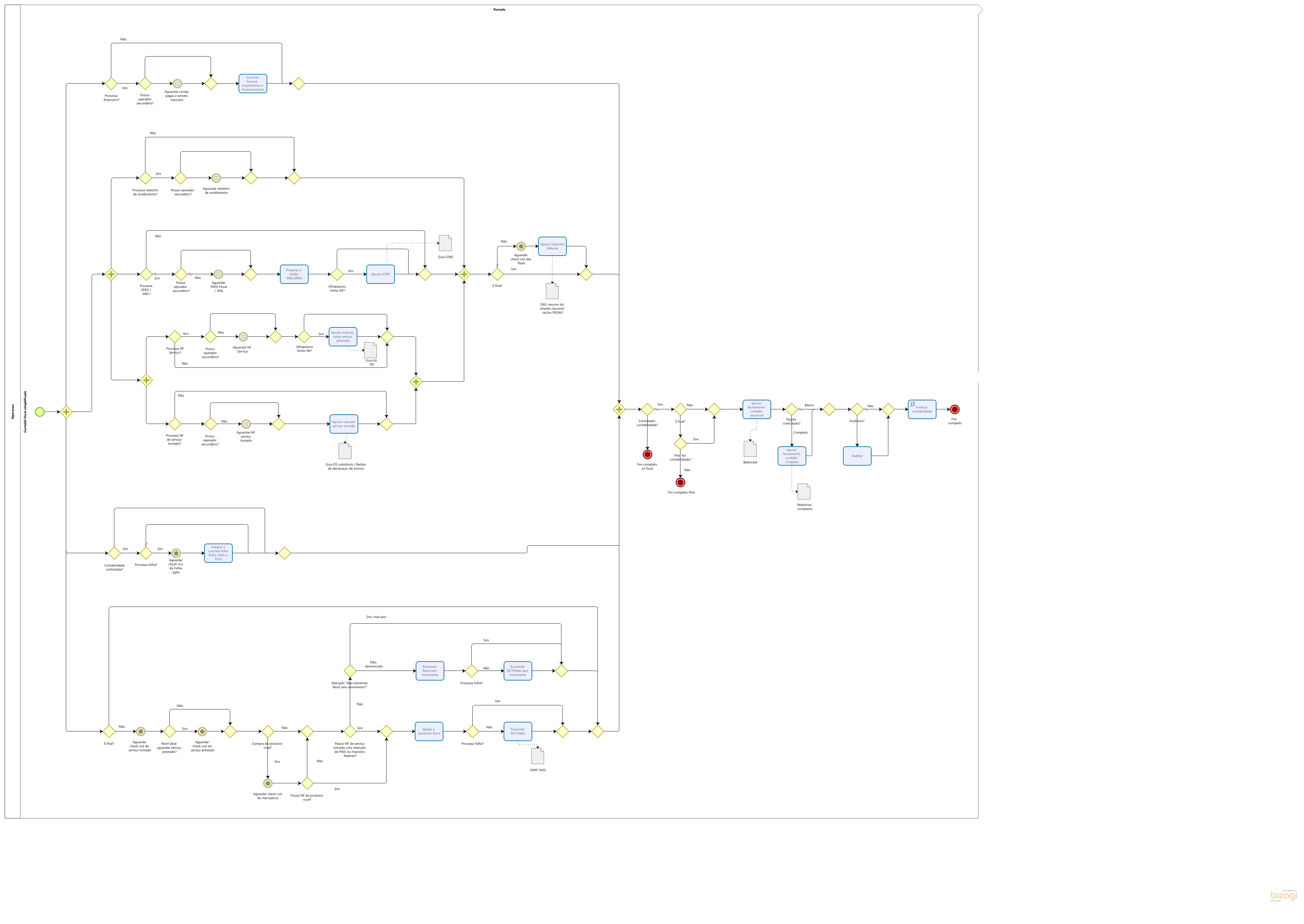Select the 'Operacao' pool label
Image resolution: width=1304 pixels, height=924 pixels.
click(x=12, y=412)
